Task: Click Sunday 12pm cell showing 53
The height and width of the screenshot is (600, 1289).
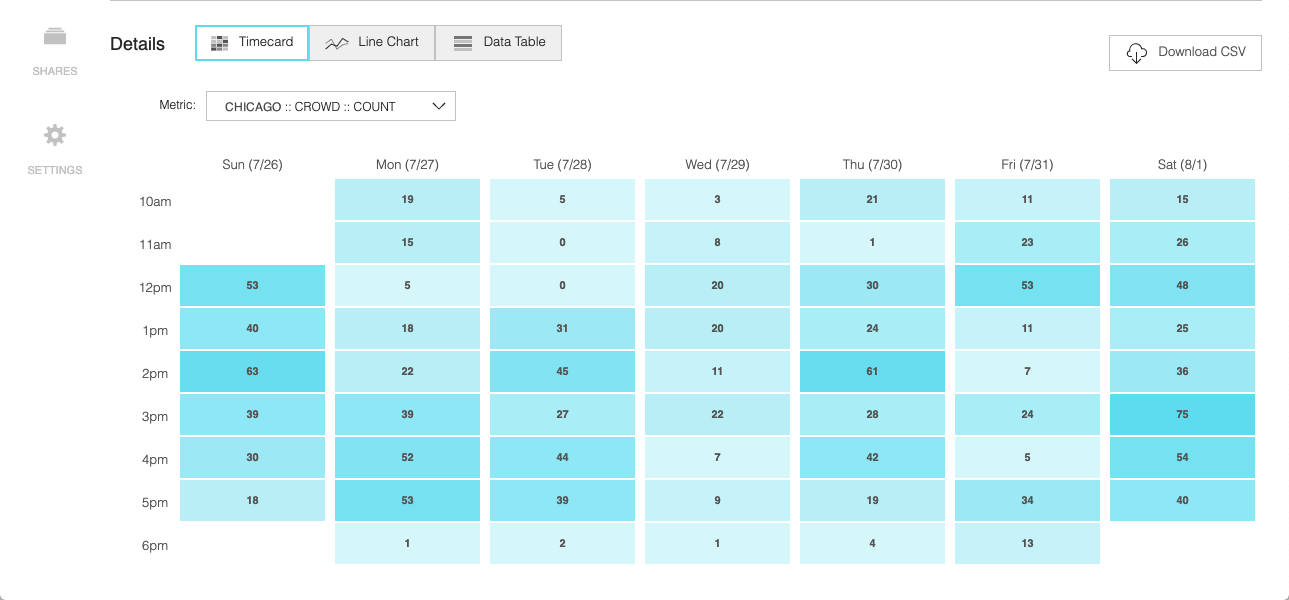Action: tap(252, 285)
